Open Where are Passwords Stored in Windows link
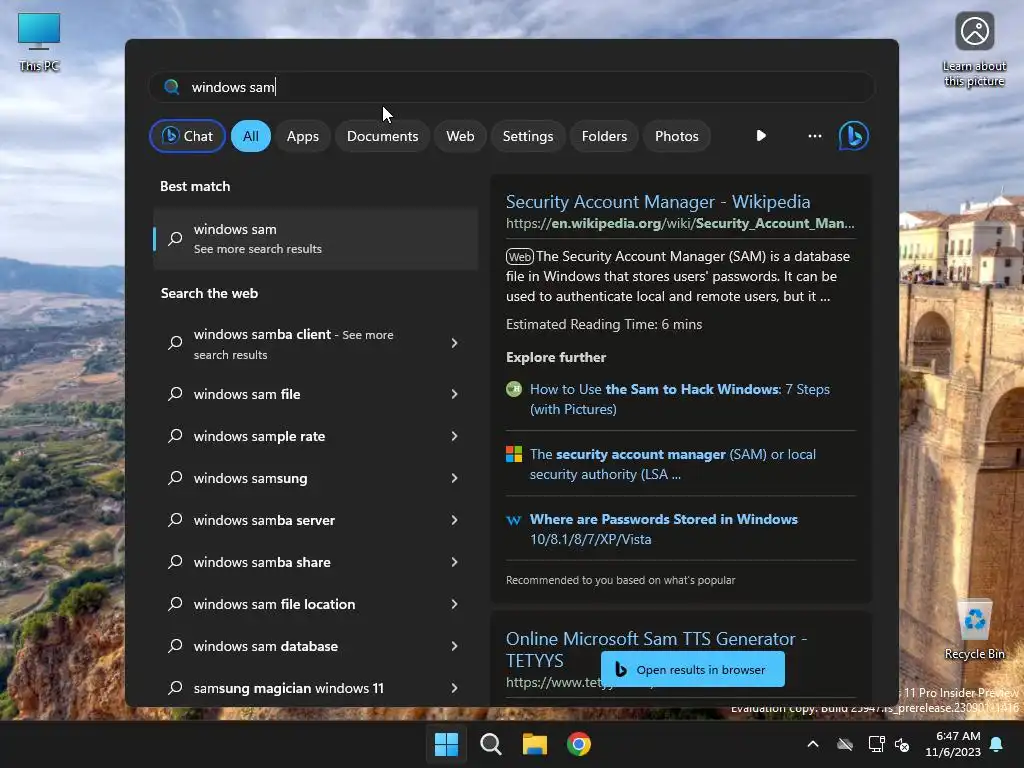The image size is (1024, 768). [664, 529]
